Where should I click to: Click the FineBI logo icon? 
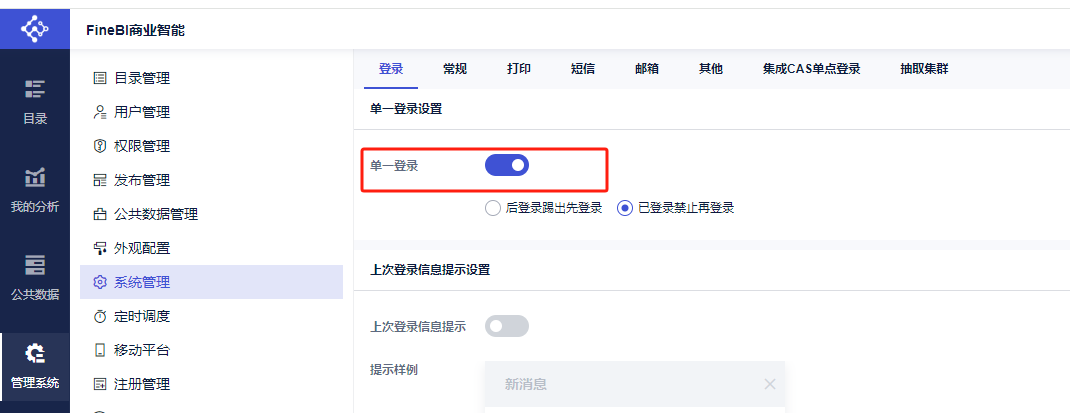pos(35,29)
